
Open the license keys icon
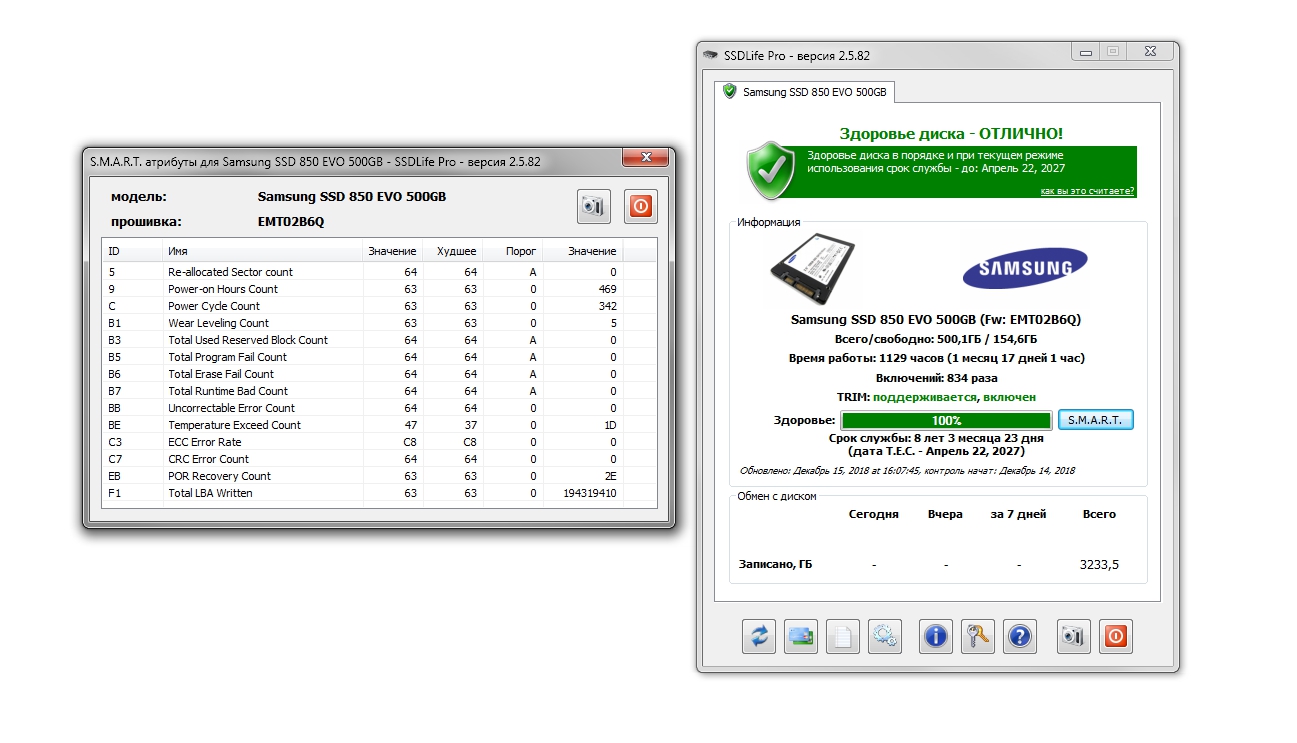pos(978,636)
